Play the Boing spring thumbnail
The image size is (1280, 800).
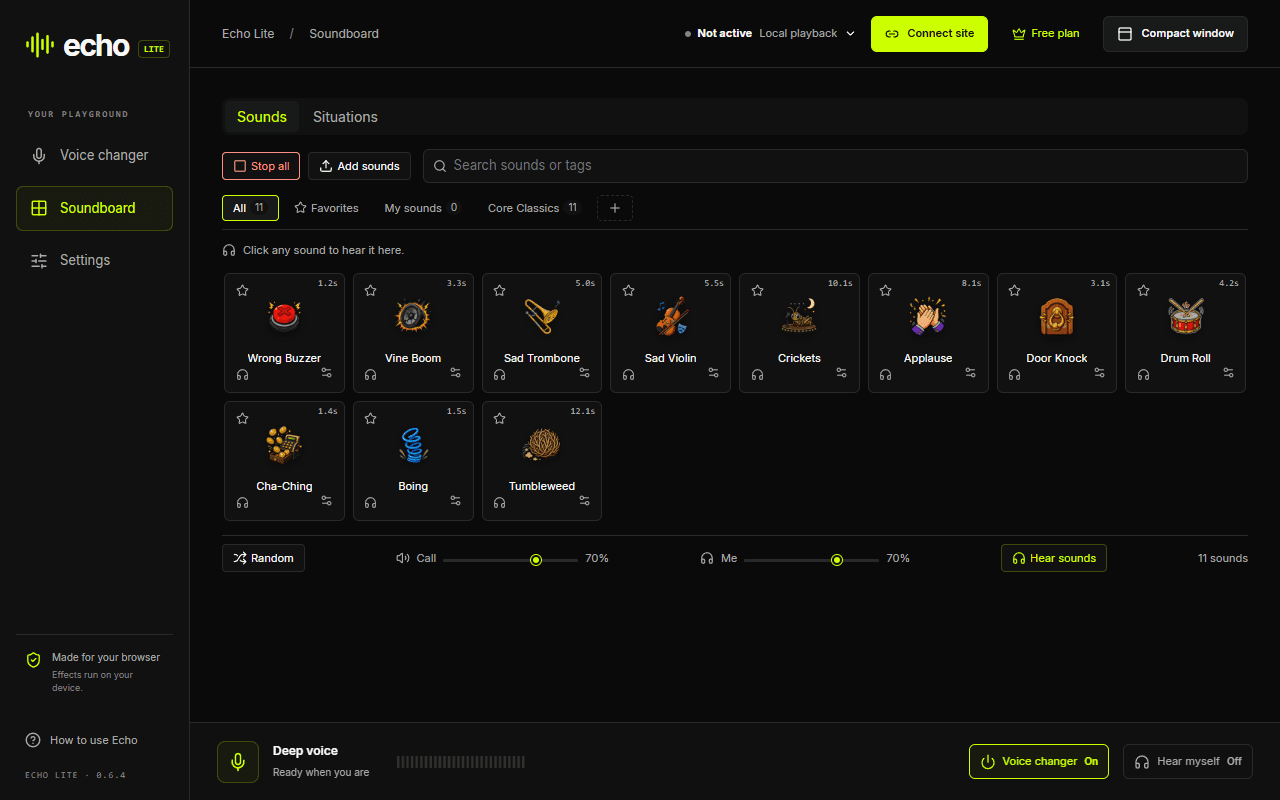click(413, 445)
